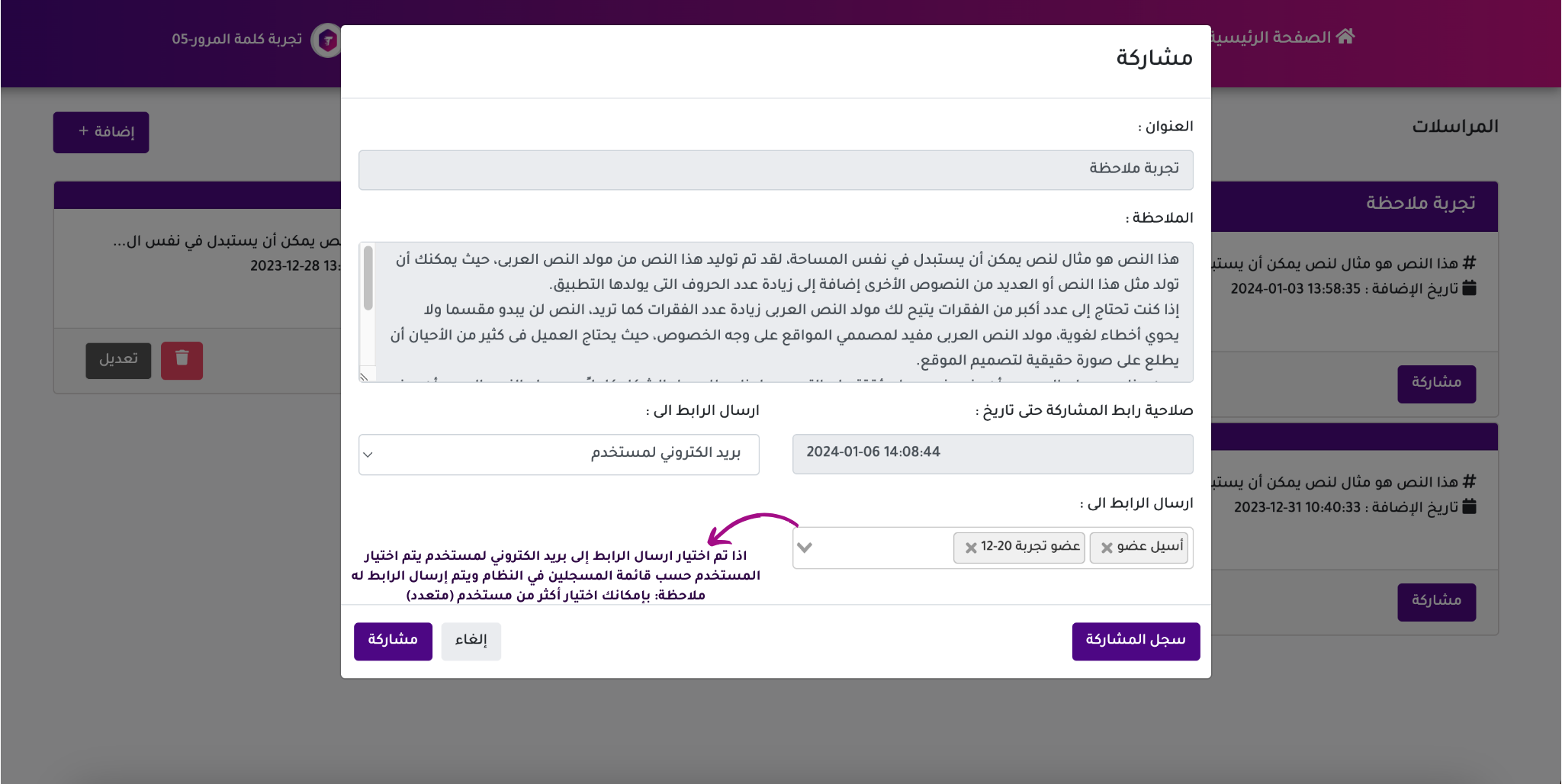1562x784 pixels.
Task: Click the hash icon on the first note
Action: (1470, 263)
